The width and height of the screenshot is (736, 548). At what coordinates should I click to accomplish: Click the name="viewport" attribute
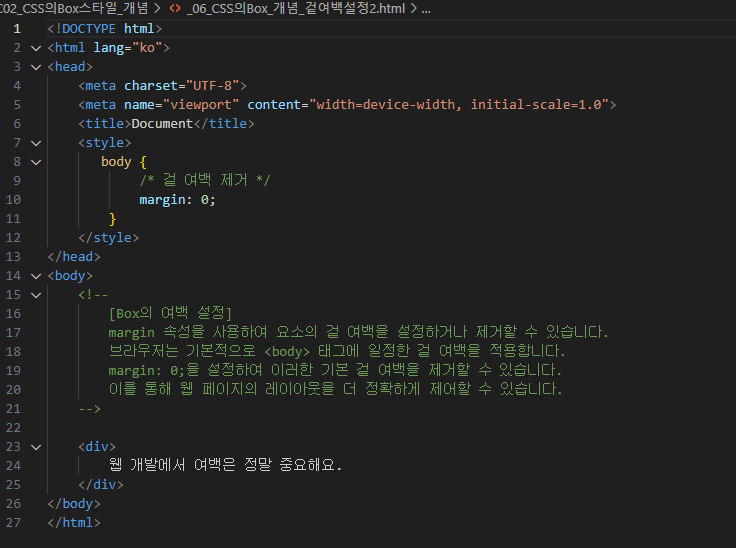click(182, 105)
